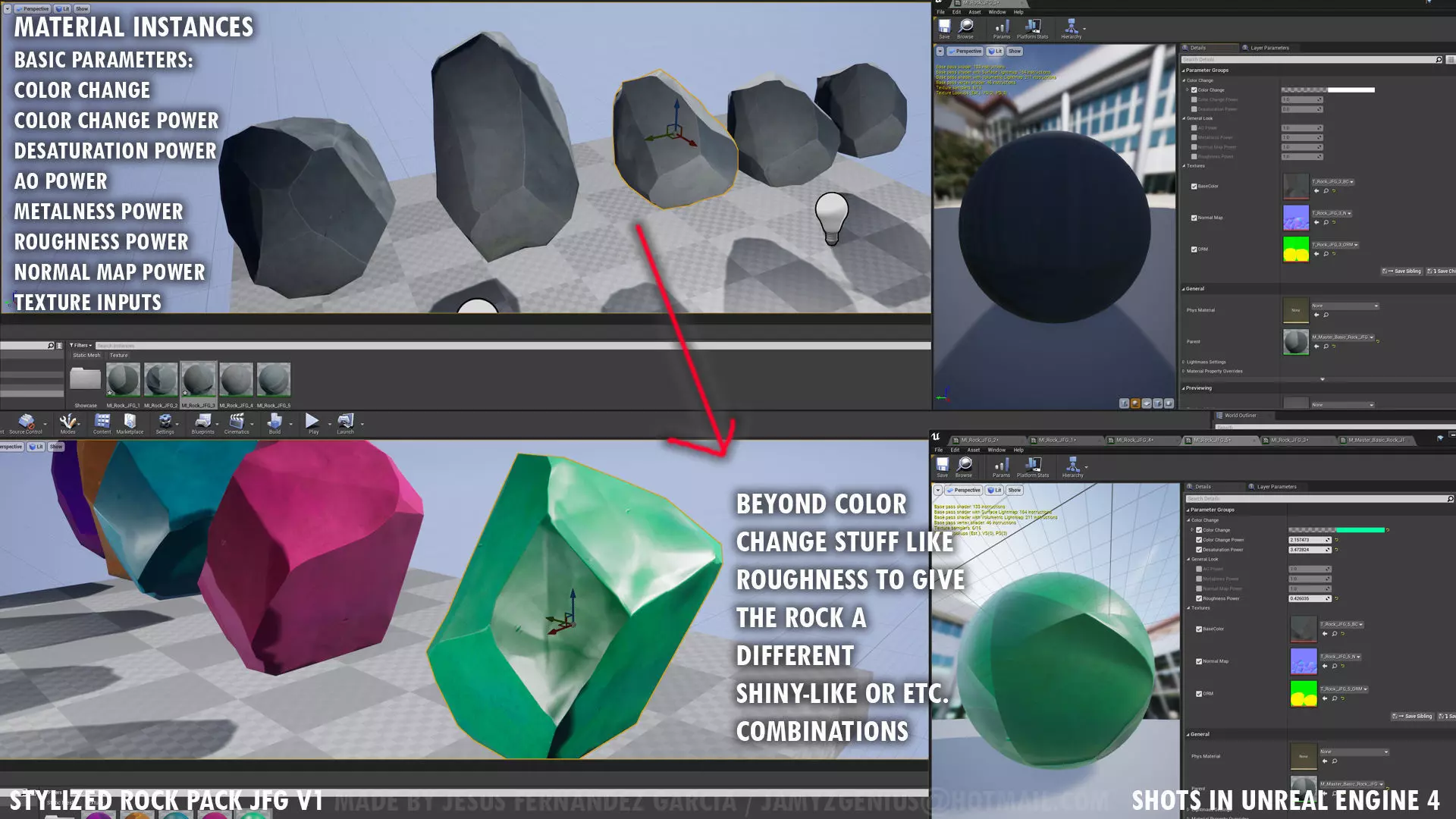
Task: Toggle Color Change checkbox in top material editor
Action: pos(1194,90)
